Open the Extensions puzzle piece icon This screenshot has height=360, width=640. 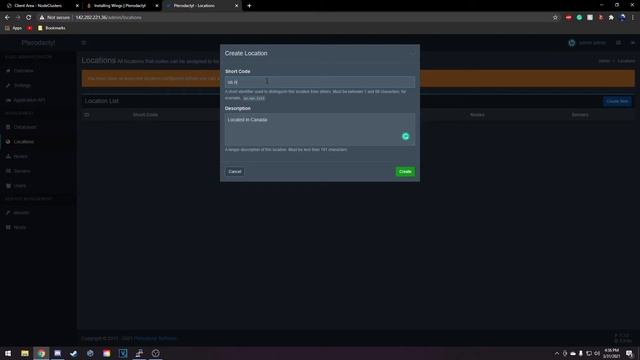coord(611,18)
